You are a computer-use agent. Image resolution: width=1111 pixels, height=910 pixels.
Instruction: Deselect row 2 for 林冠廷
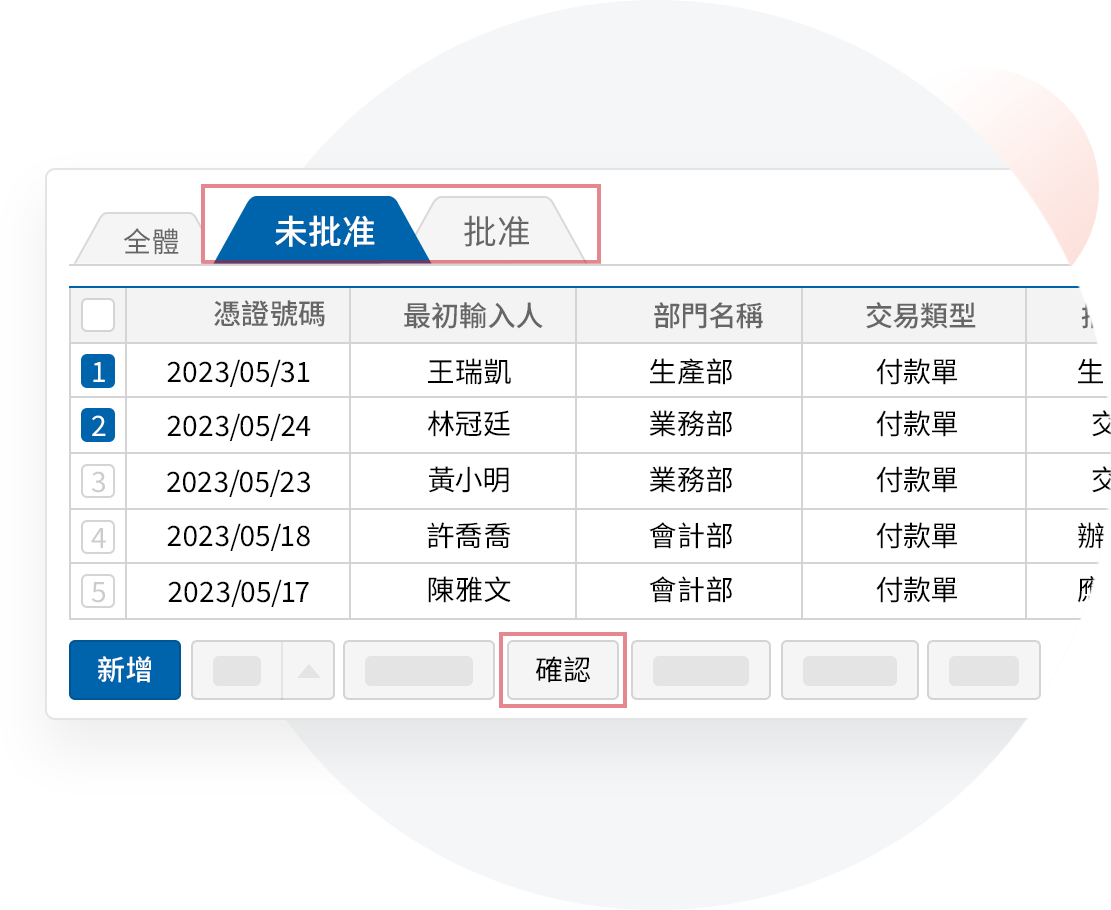(97, 425)
